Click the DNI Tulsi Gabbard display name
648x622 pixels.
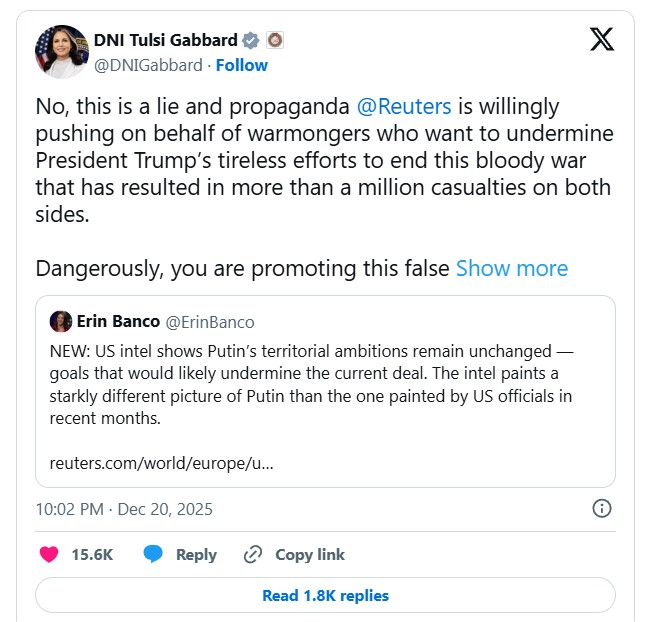coord(166,41)
